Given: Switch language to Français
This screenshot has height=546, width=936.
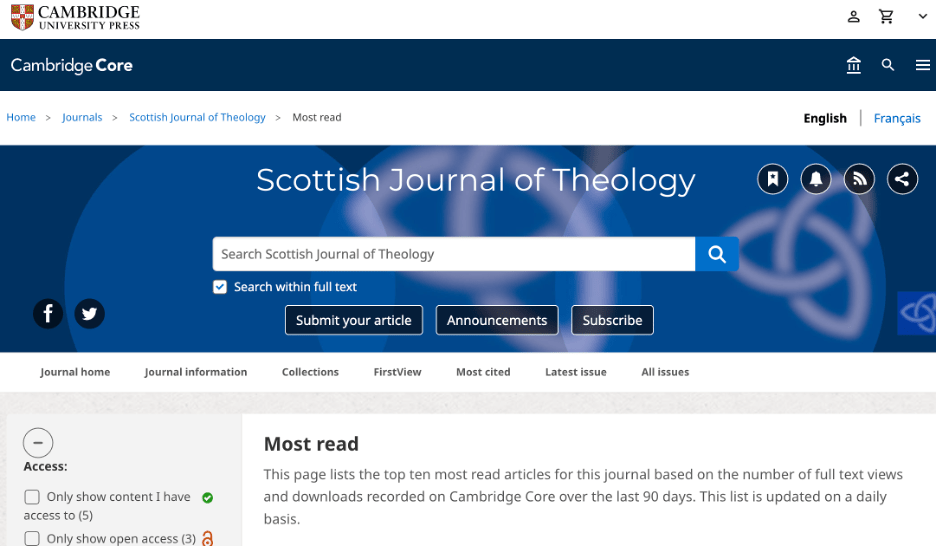Looking at the screenshot, I should [x=896, y=118].
